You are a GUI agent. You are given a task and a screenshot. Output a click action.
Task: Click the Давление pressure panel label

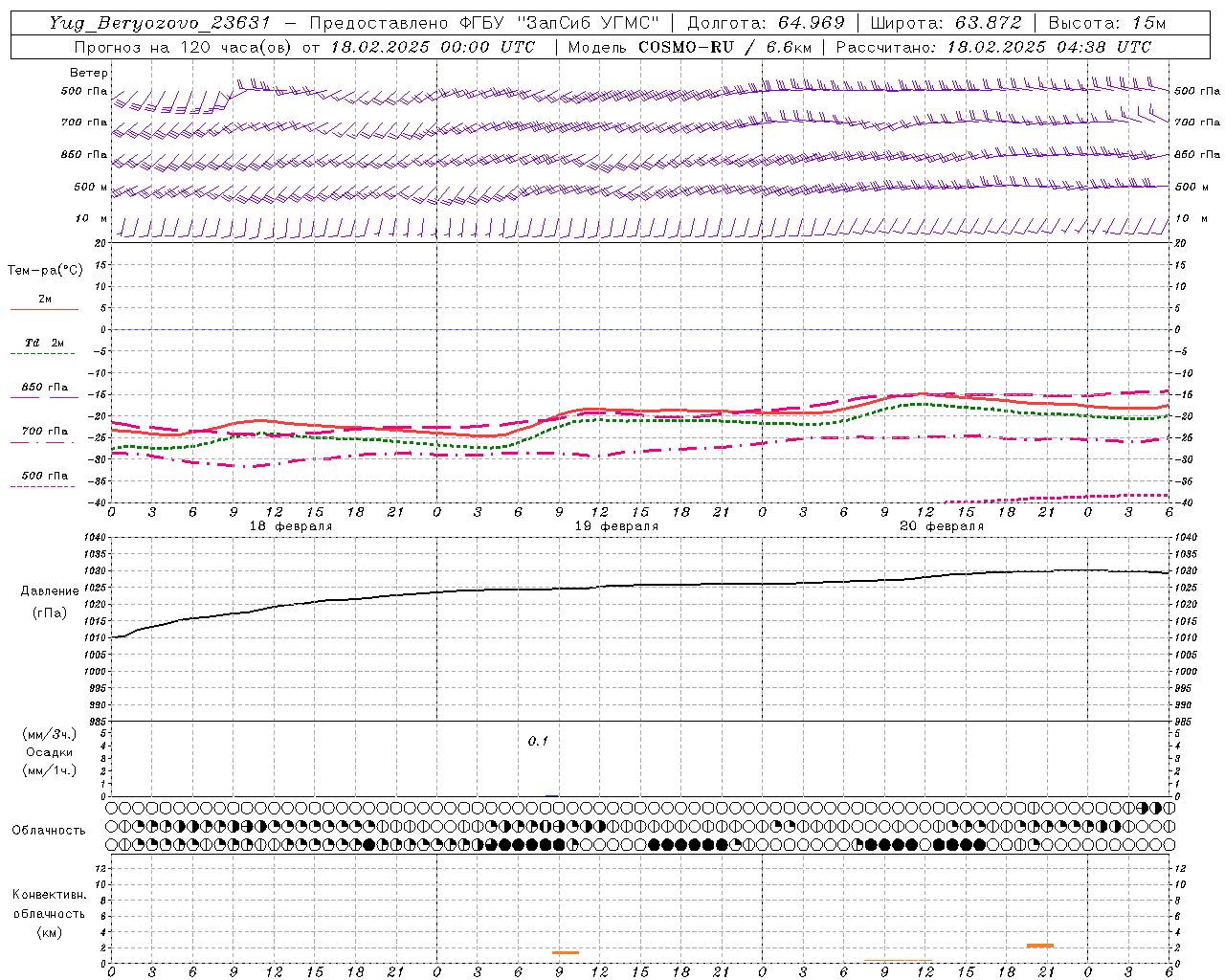coord(50,591)
